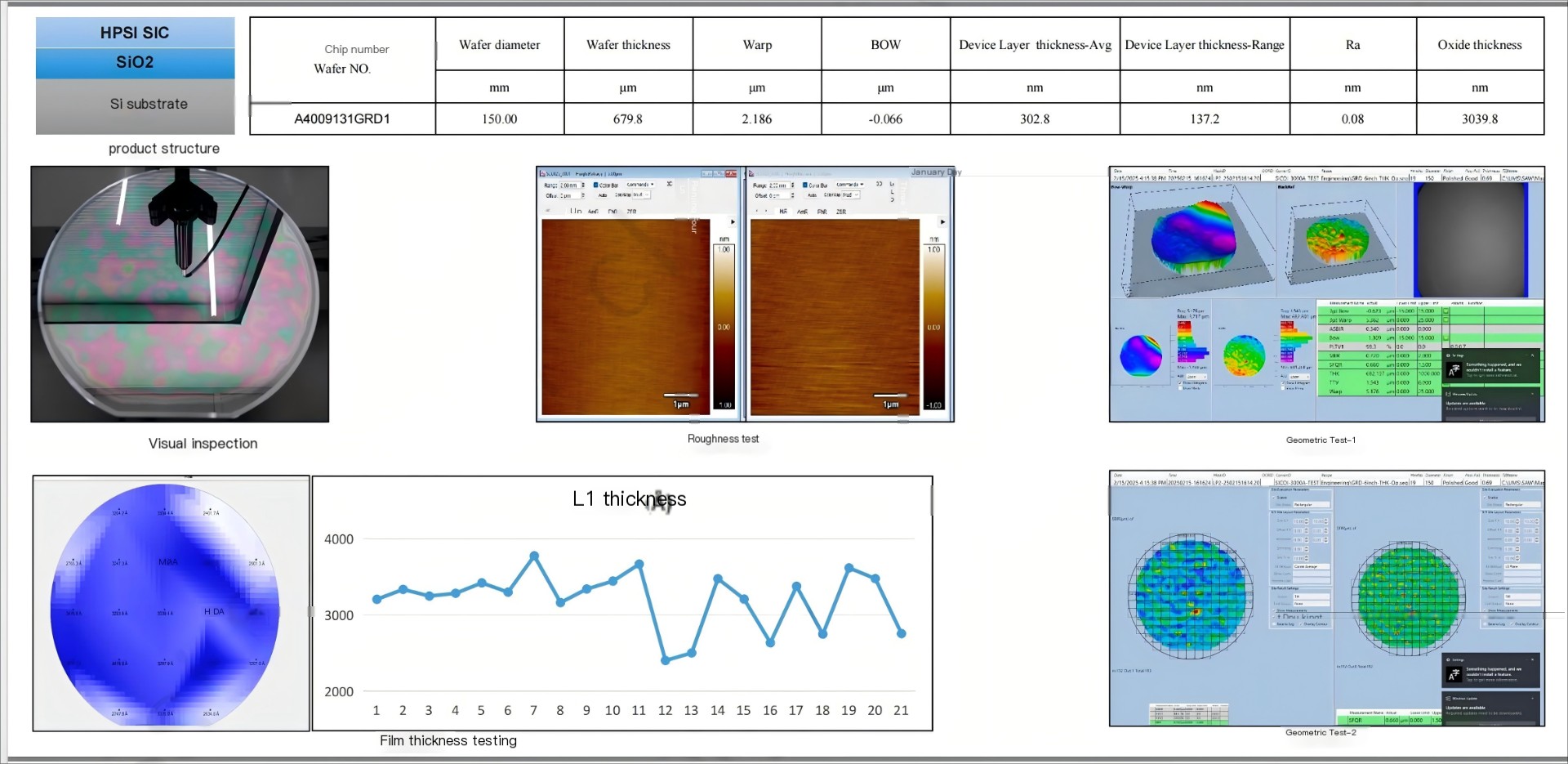Click the play arrow above left roughness color bar

coord(733,222)
